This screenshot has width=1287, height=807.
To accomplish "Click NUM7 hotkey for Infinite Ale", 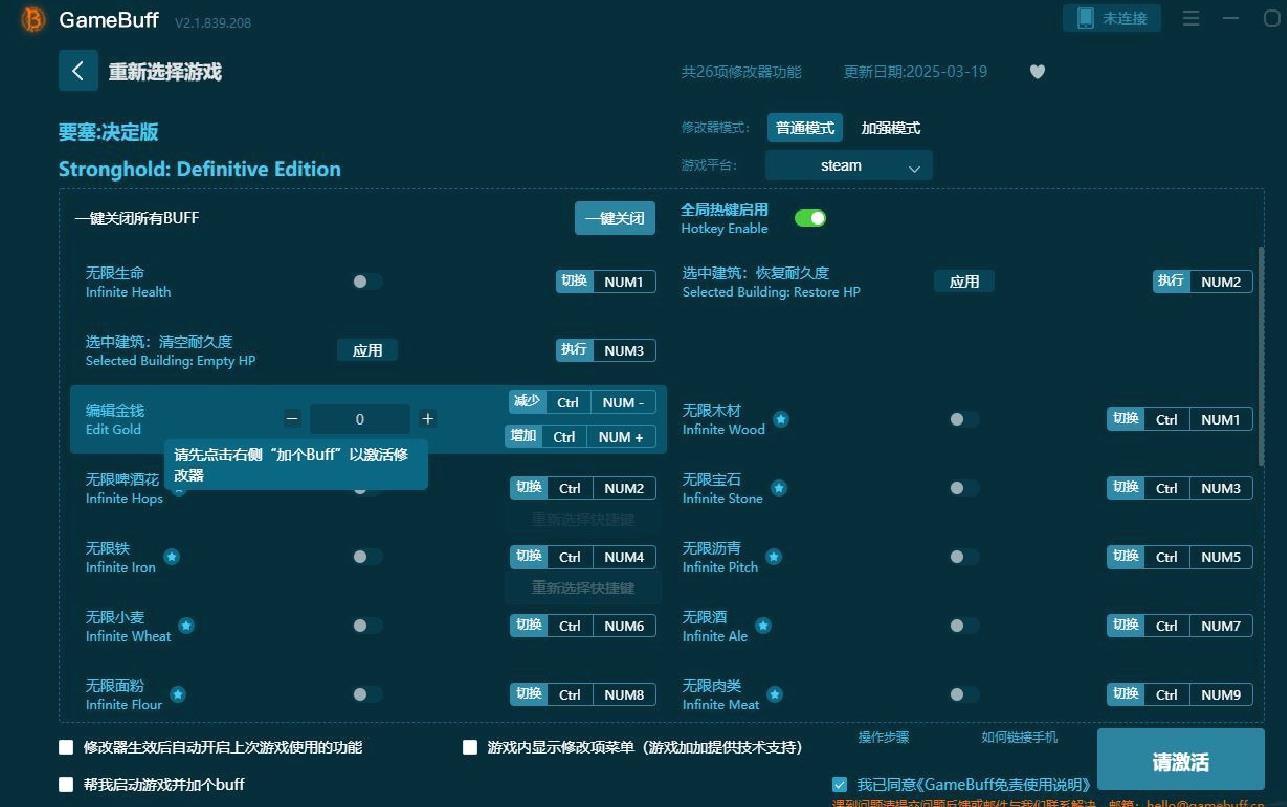I will pyautogui.click(x=1221, y=626).
